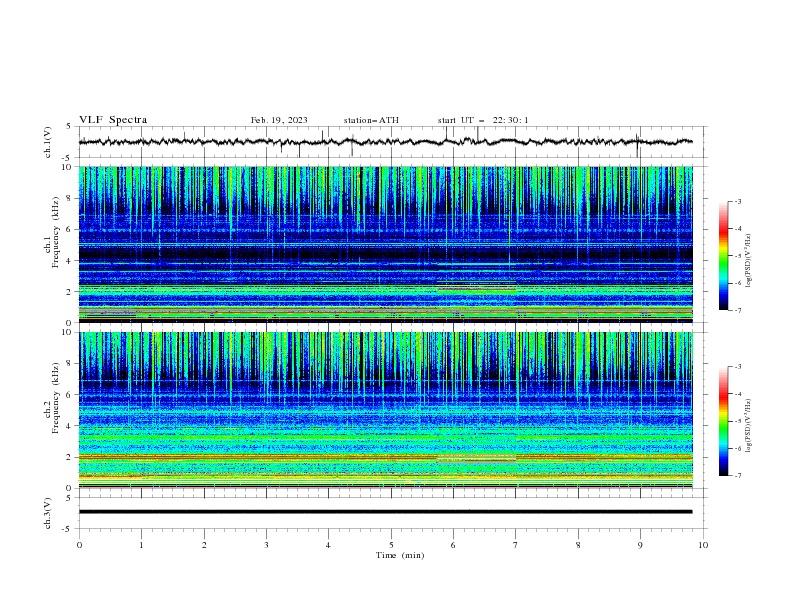Click the ch.2 colorbar "log(PSD)(V²/Hz)" label
Image resolution: width=792 pixels, height=612 pixels.
tap(749, 425)
